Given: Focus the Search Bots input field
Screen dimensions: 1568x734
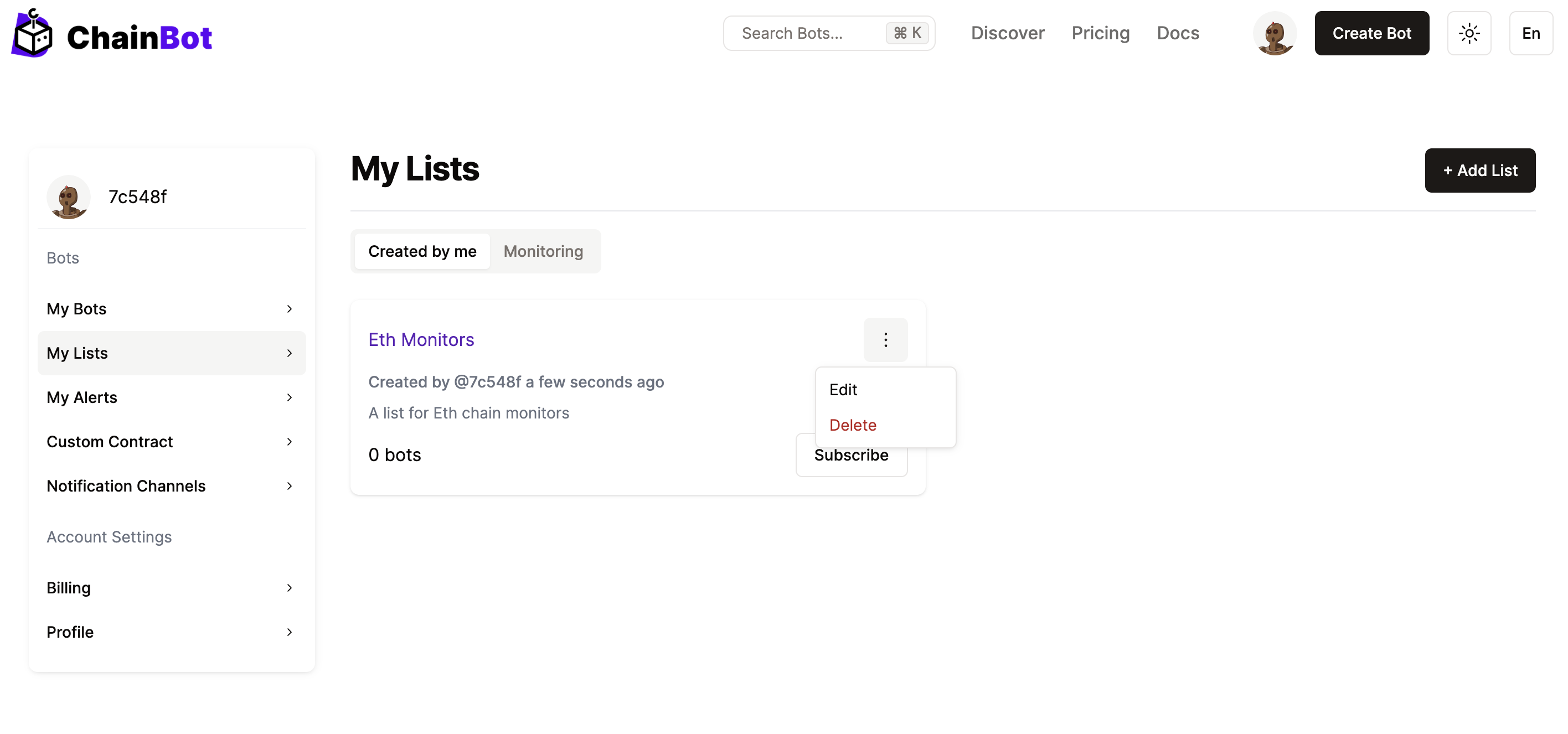Looking at the screenshot, I should click(809, 33).
